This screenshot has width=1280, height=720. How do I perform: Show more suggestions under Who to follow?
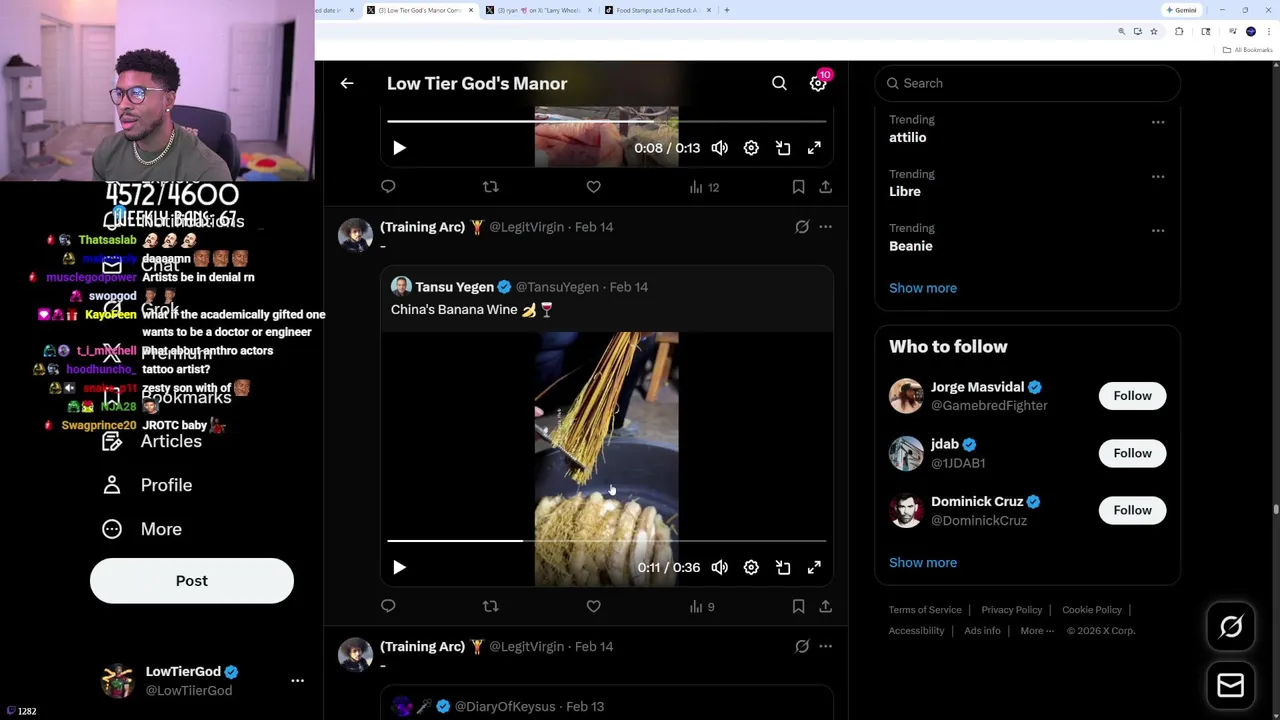[923, 562]
